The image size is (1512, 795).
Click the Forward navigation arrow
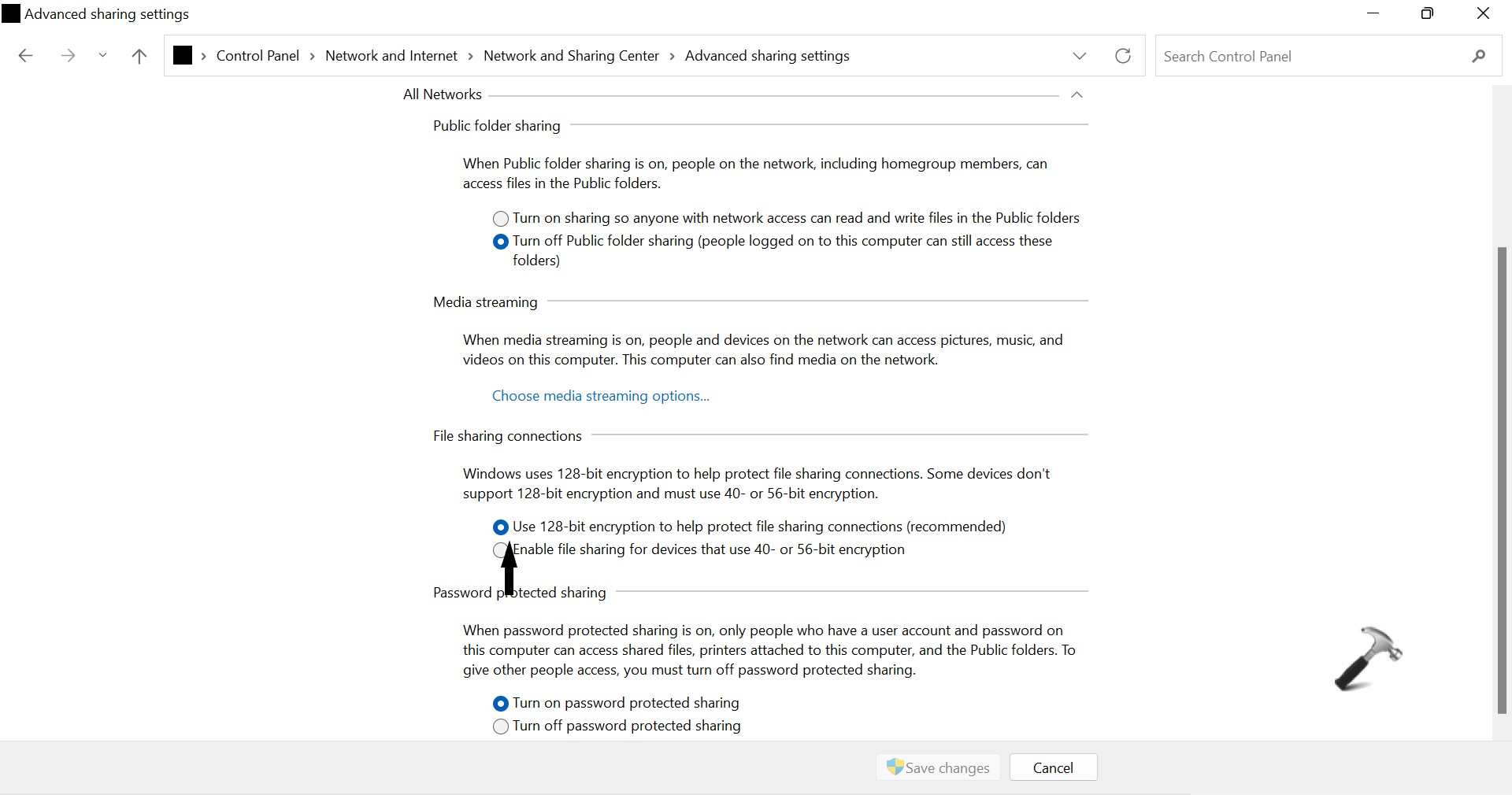coord(68,56)
